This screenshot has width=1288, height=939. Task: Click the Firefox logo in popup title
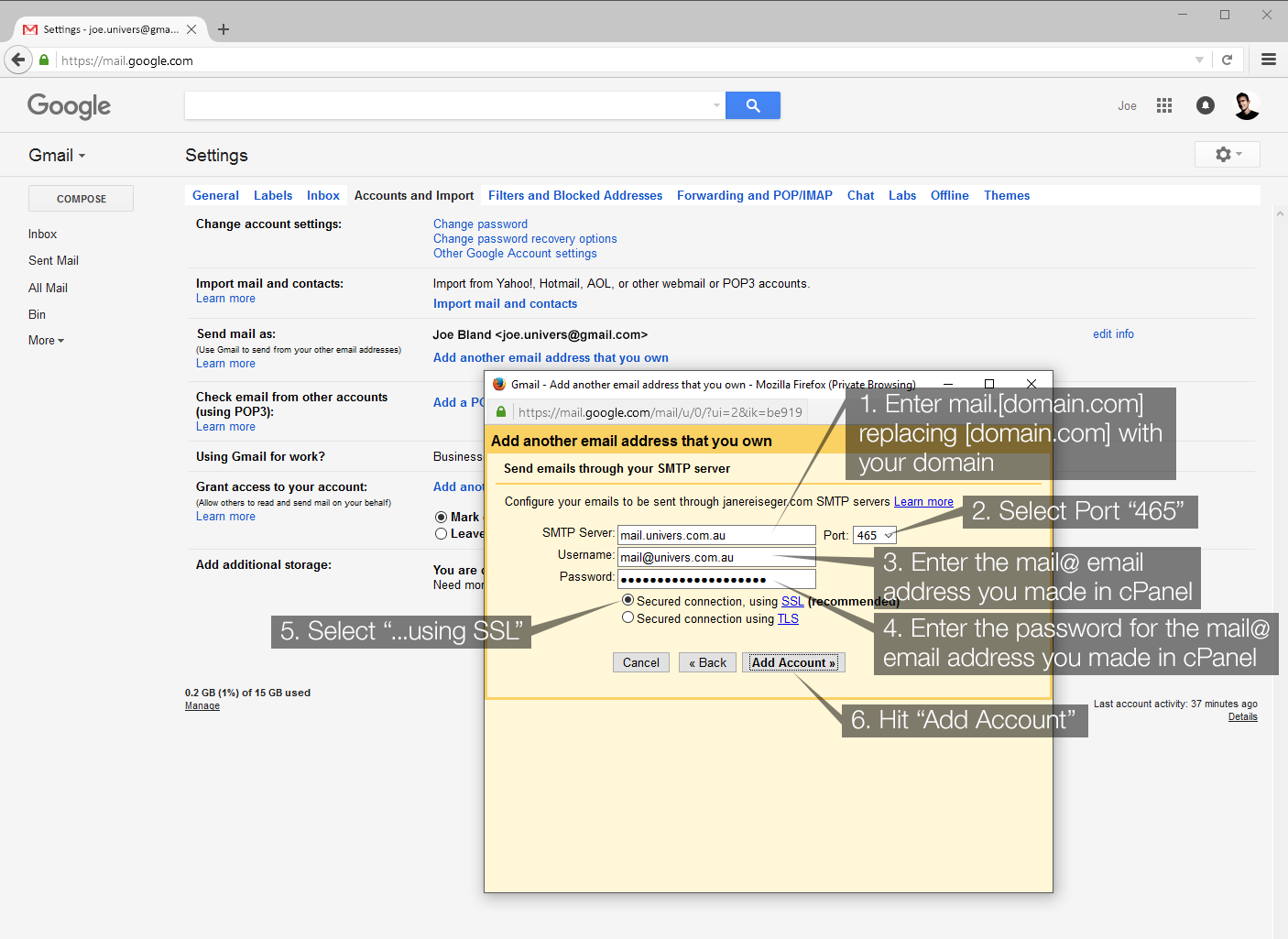point(499,384)
